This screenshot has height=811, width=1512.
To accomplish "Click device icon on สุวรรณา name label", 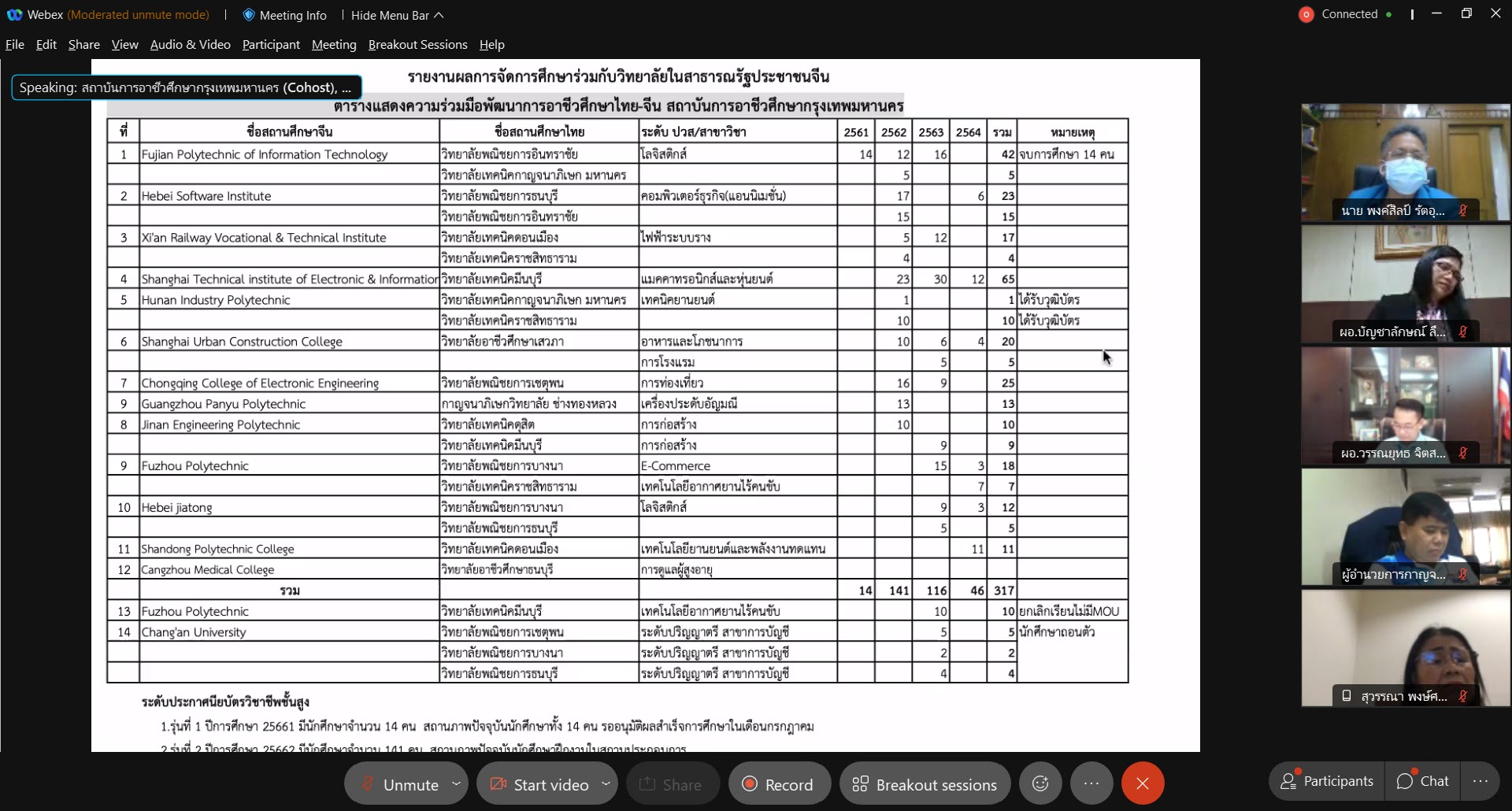I will (1347, 696).
